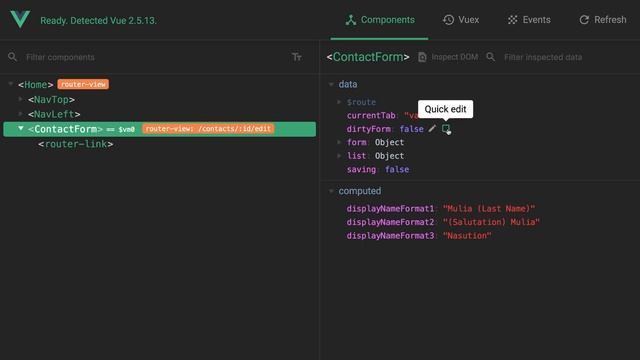Image resolution: width=640 pixels, height=360 pixels.
Task: Expand the list Object entry
Action: [x=339, y=156]
